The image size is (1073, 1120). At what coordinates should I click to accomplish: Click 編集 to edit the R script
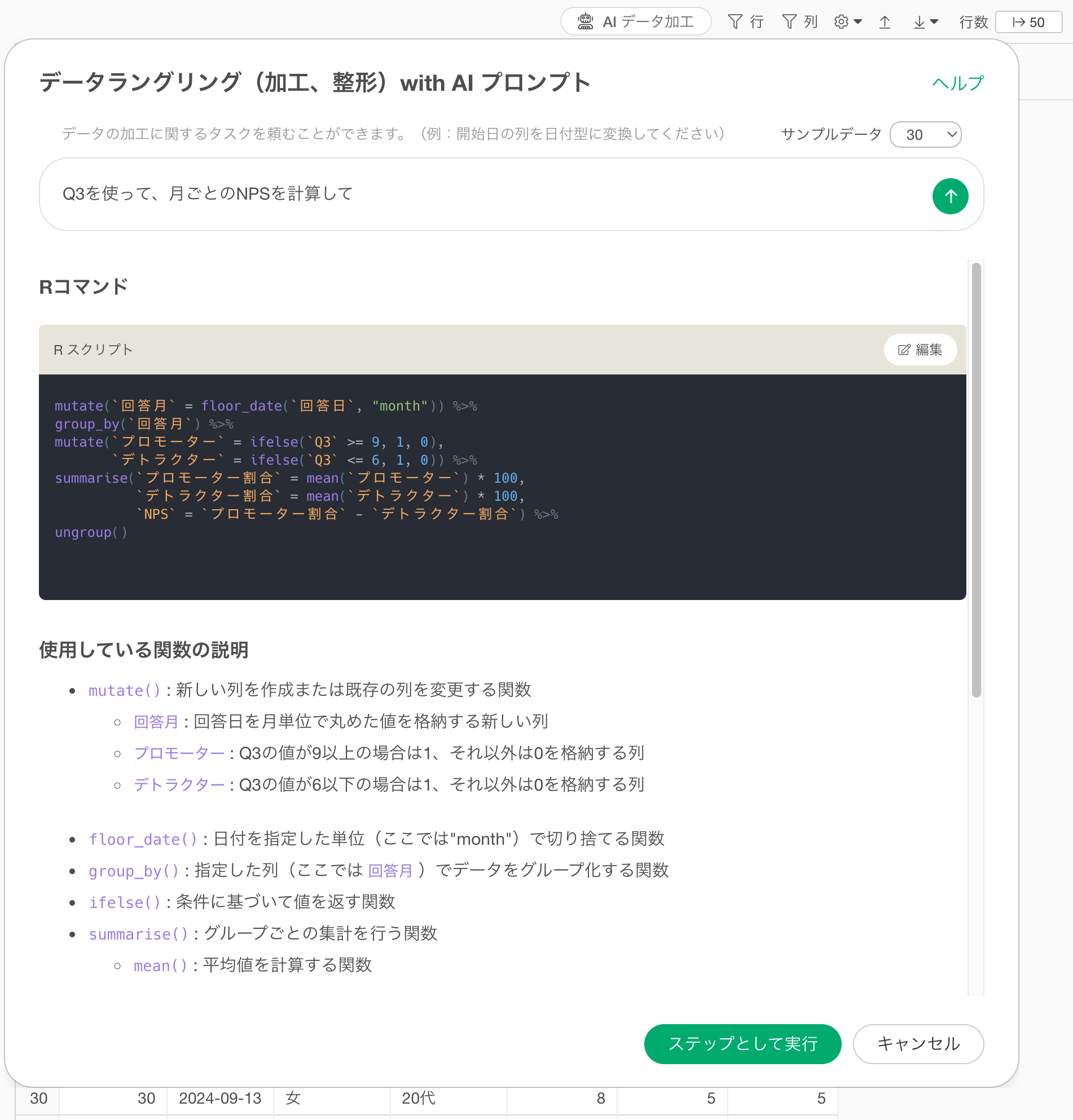point(919,349)
